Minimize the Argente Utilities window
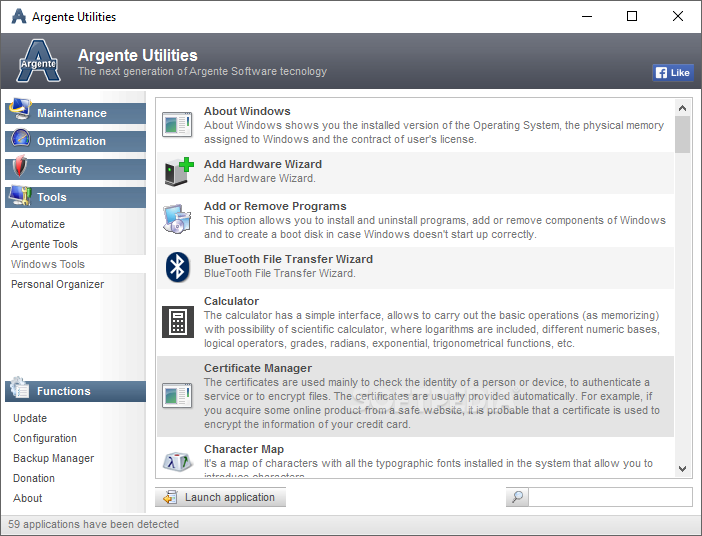The width and height of the screenshot is (702, 536). [587, 17]
